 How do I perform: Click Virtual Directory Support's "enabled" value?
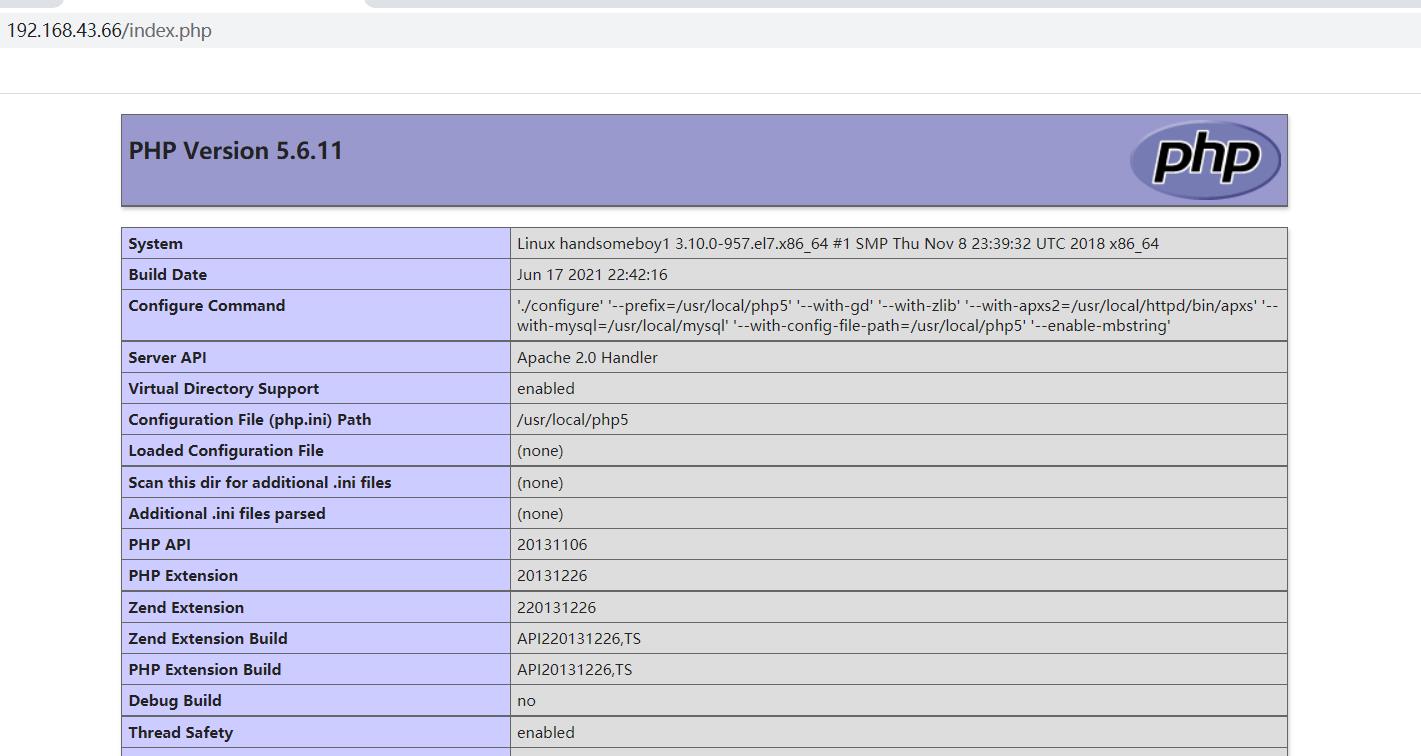[546, 389]
